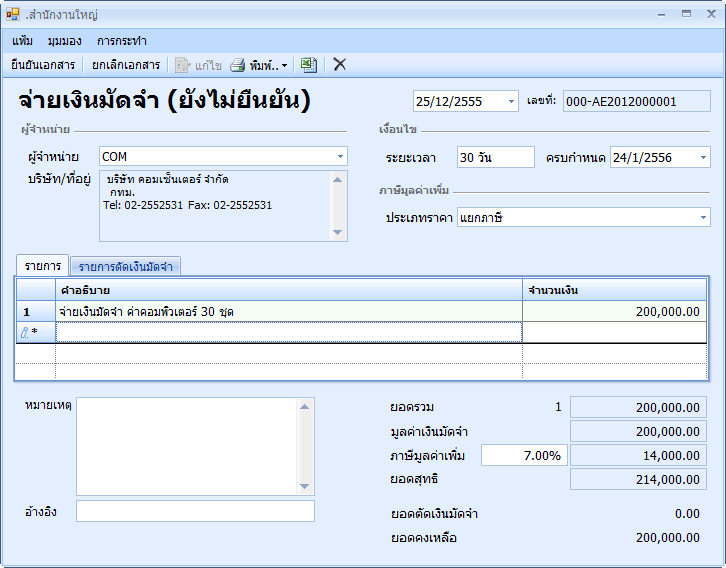
Task: Open the print options dropdown arrow
Action: (x=285, y=66)
